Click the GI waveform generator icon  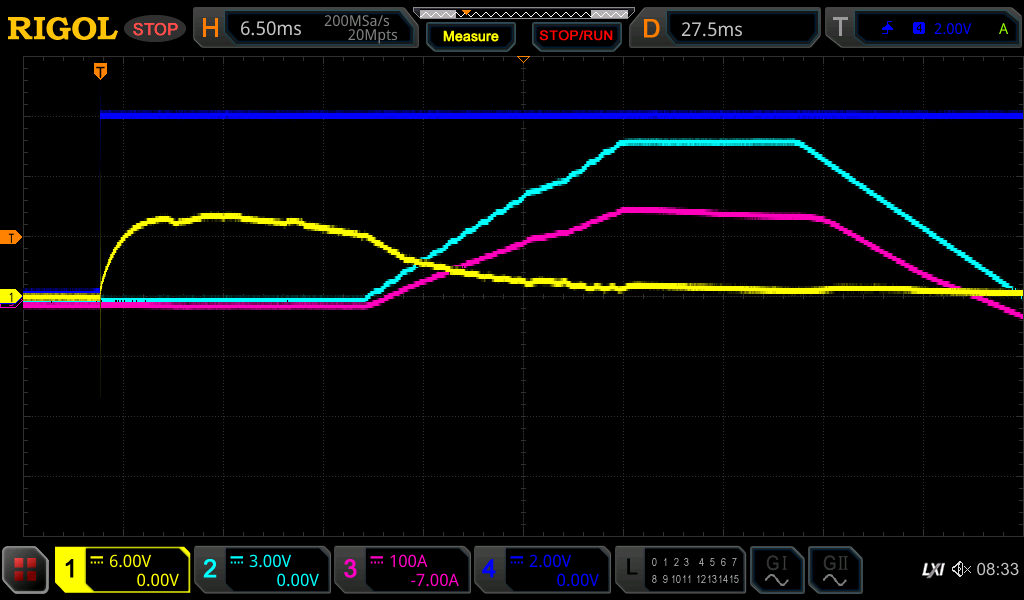(776, 570)
